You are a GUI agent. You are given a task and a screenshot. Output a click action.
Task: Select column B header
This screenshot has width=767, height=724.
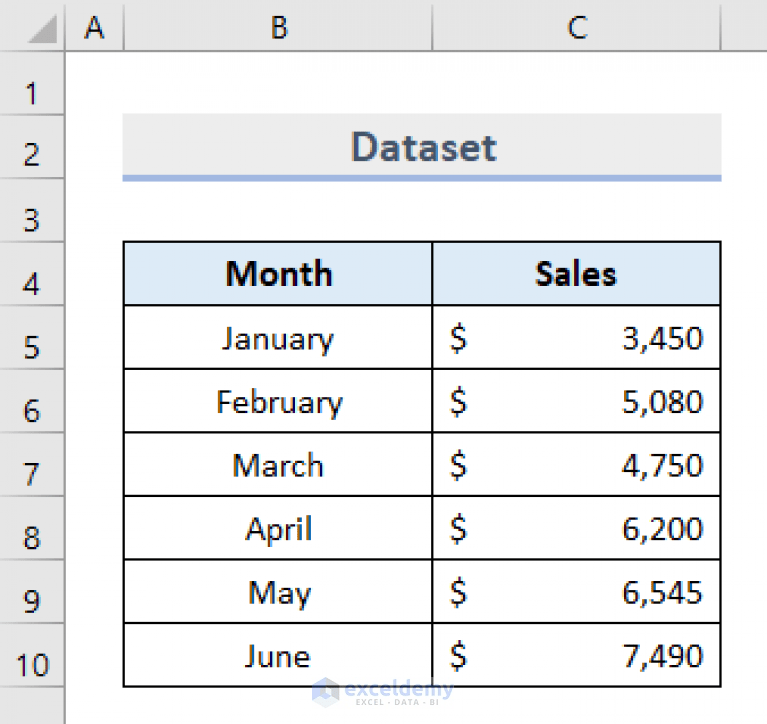[278, 25]
